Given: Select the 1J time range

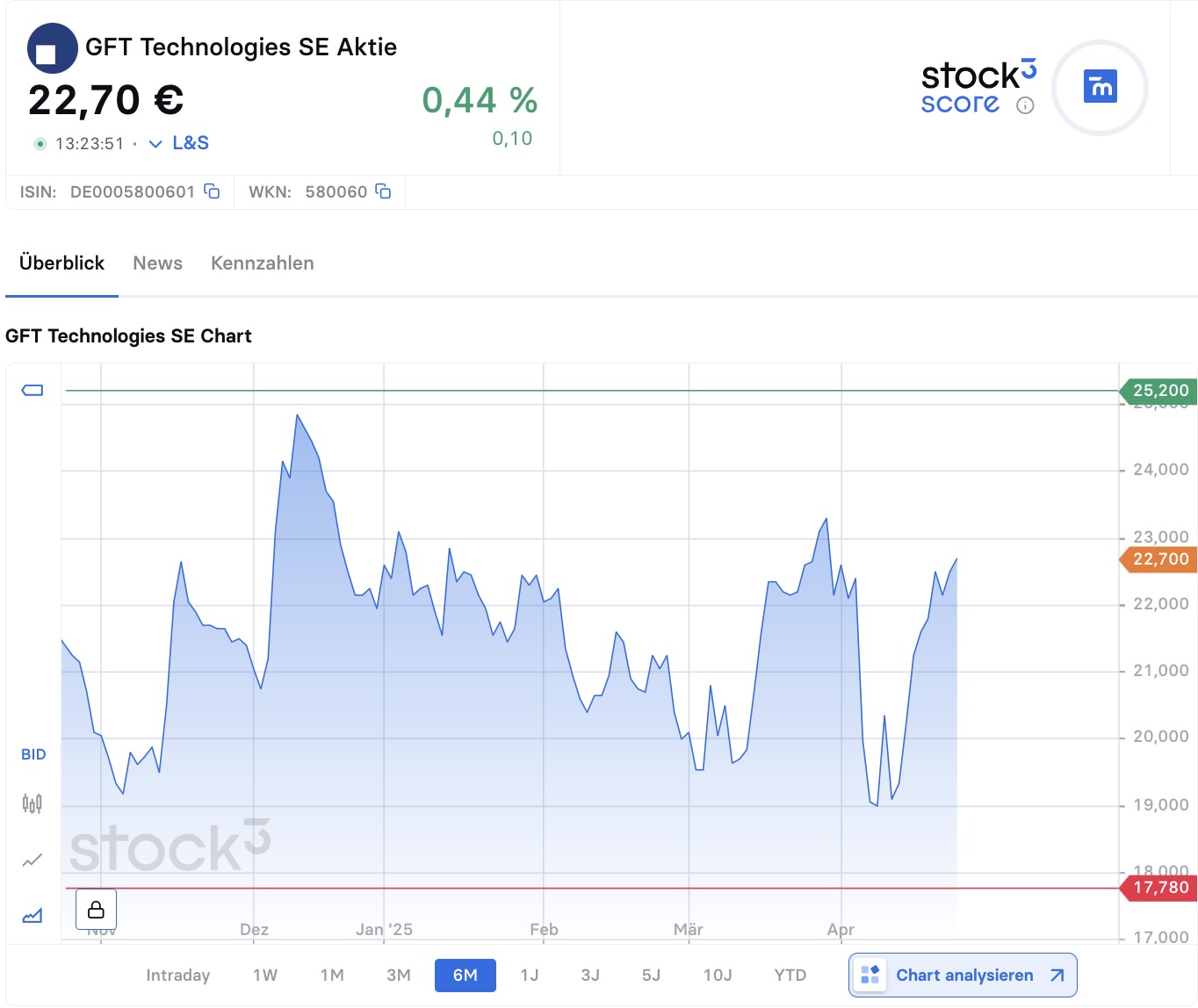Looking at the screenshot, I should 530,976.
